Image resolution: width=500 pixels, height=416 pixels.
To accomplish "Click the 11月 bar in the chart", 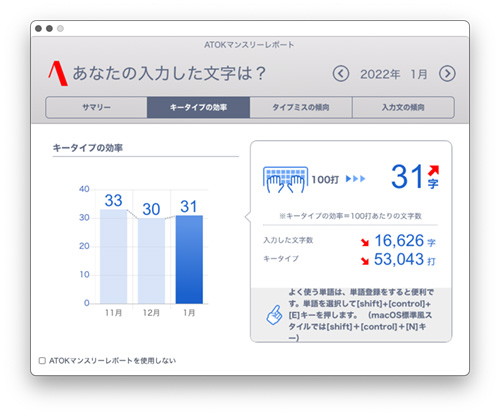I will (x=113, y=256).
